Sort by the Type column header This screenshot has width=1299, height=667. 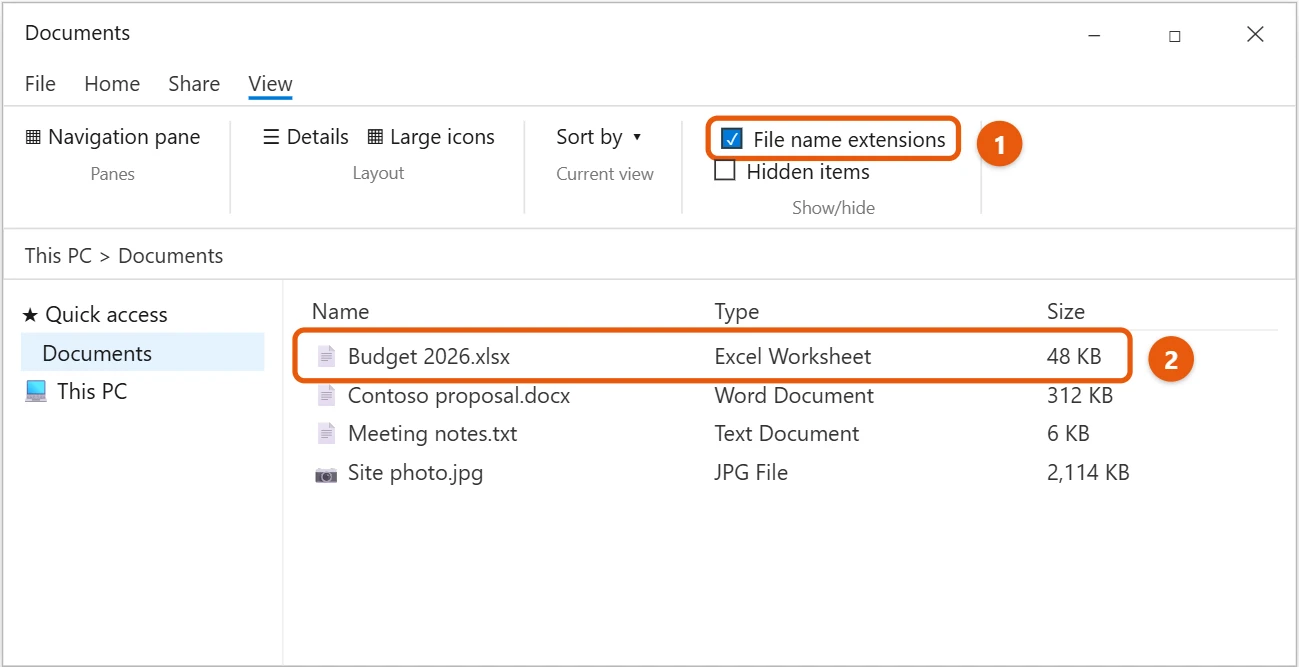[737, 312]
